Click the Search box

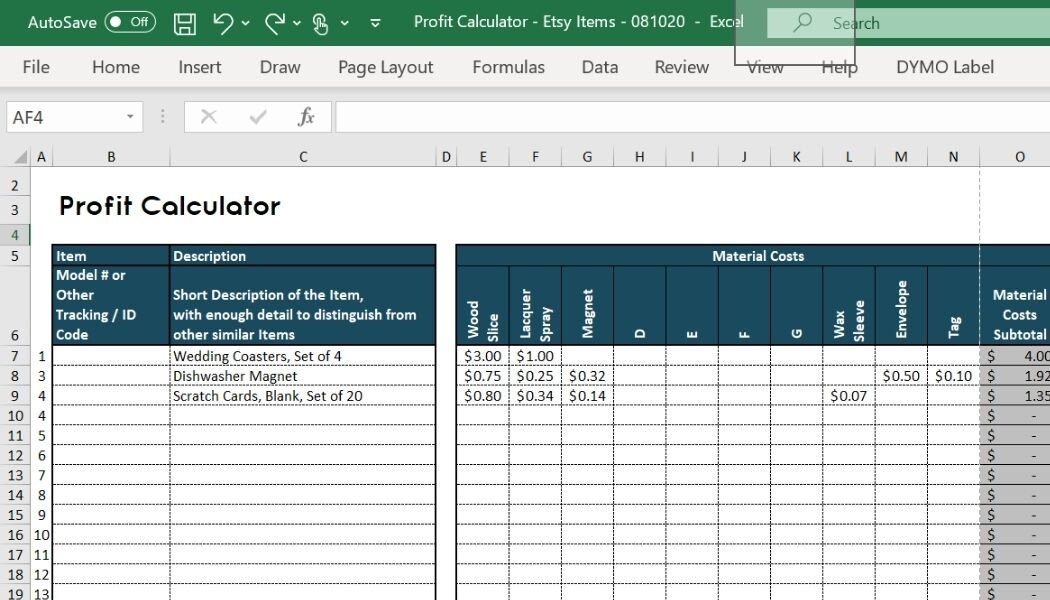click(908, 23)
